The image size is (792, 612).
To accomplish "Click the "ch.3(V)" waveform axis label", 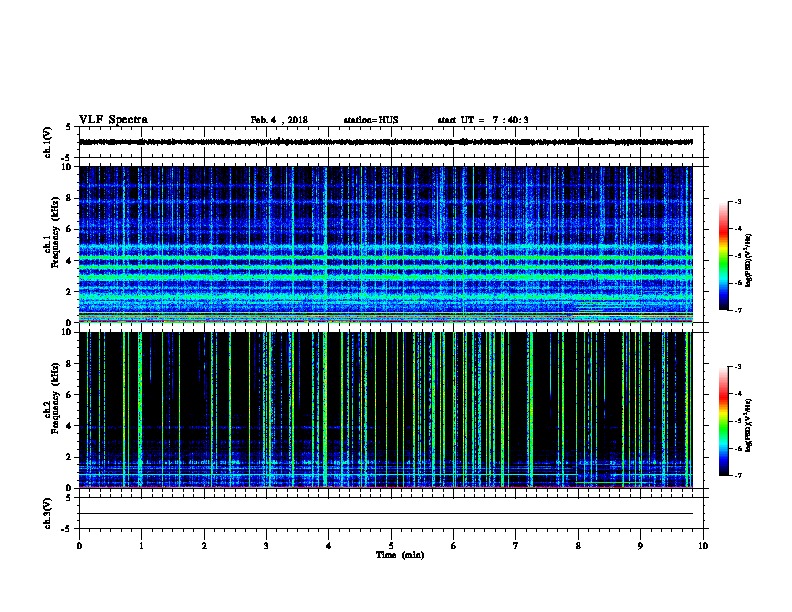I will coord(47,513).
